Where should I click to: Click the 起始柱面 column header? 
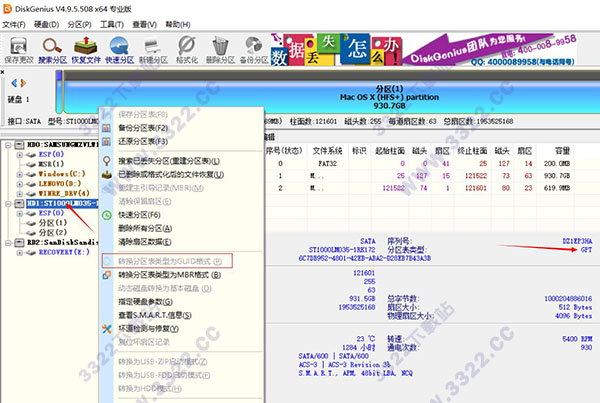tap(390, 151)
